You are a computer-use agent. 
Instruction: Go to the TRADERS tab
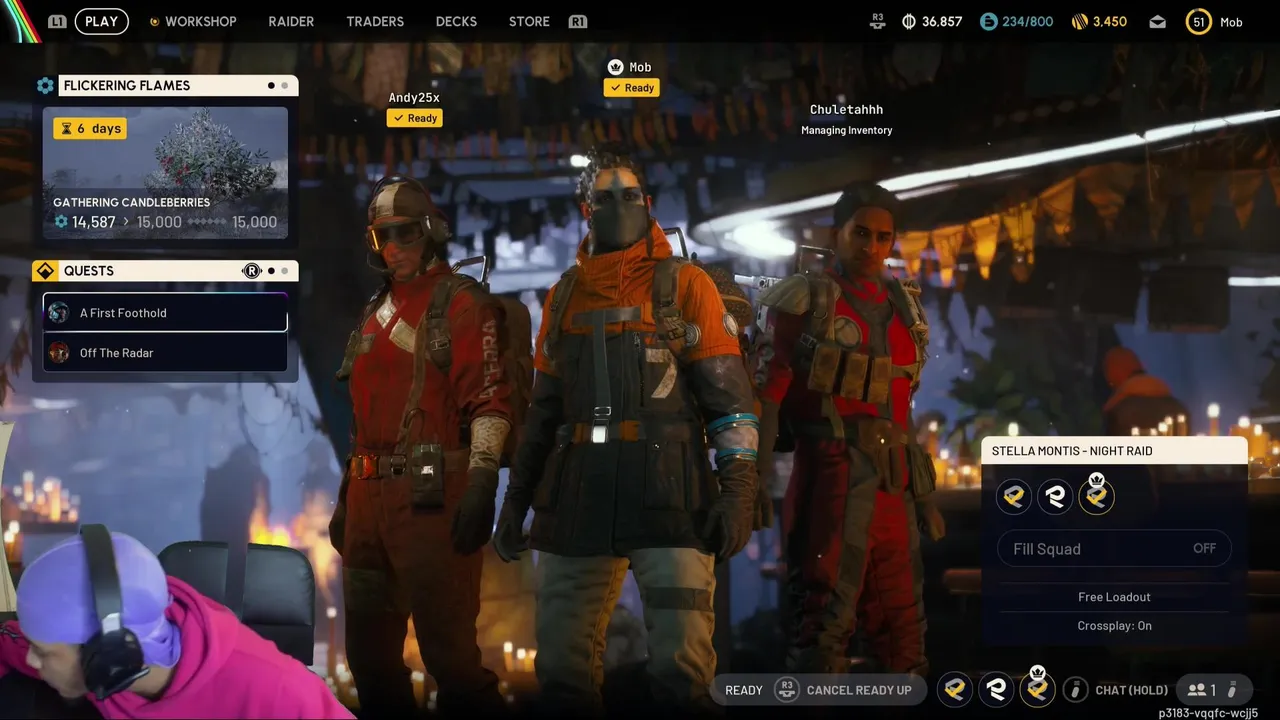point(375,21)
